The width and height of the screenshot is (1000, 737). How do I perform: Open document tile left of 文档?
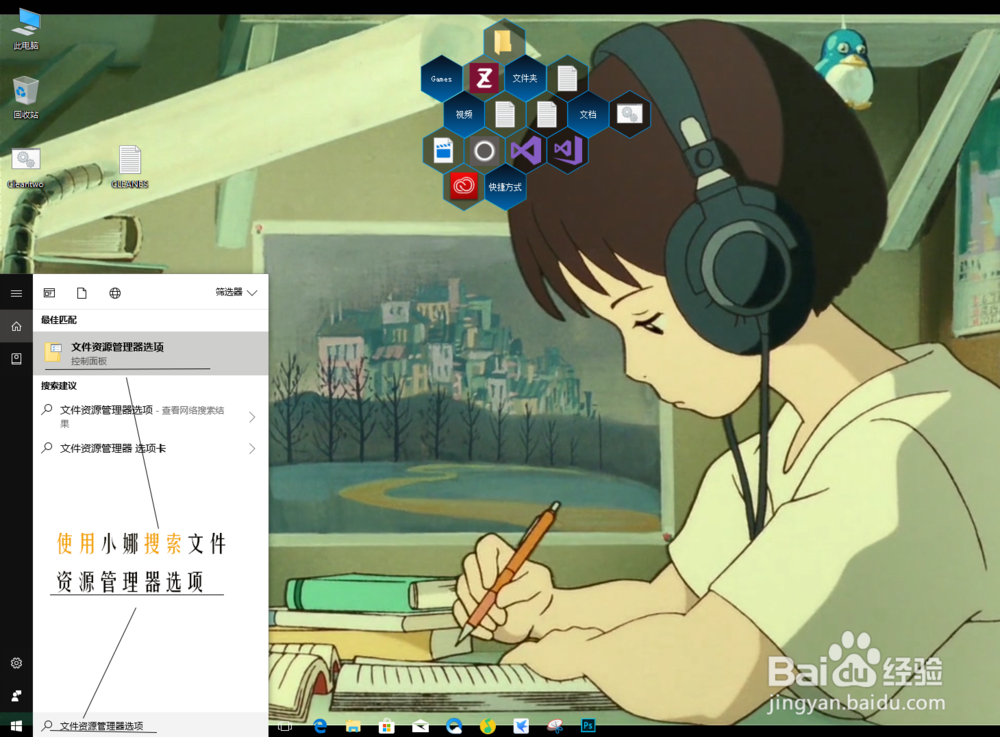click(547, 115)
